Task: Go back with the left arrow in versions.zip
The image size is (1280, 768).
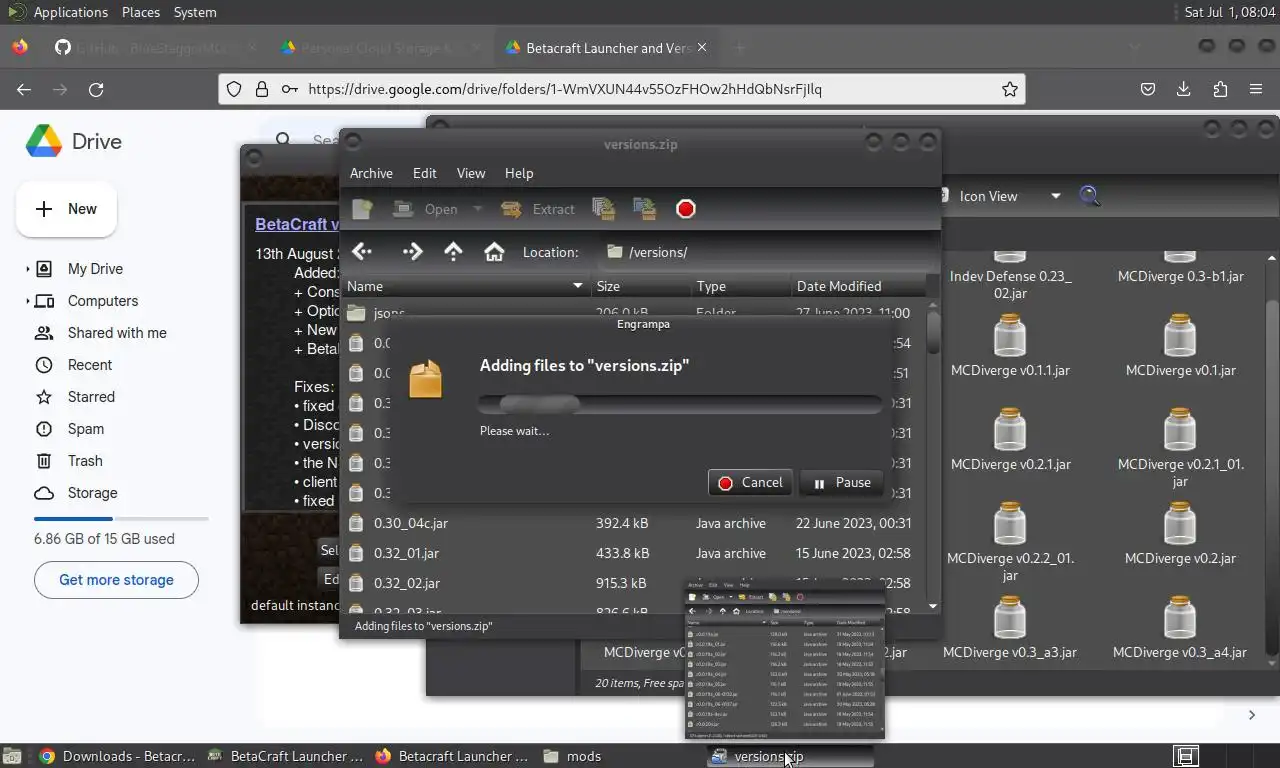Action: click(x=362, y=252)
